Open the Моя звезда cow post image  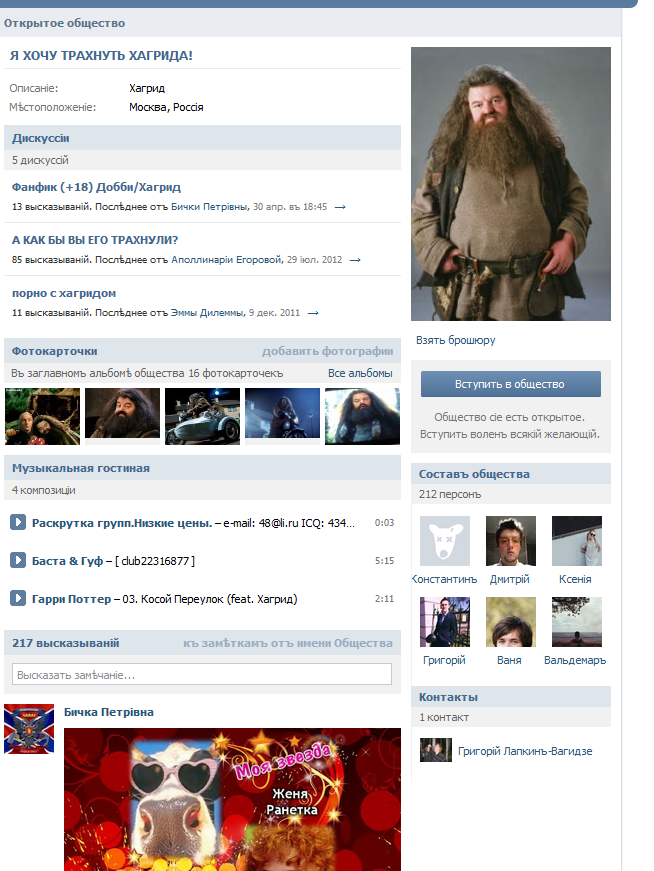coord(232,799)
